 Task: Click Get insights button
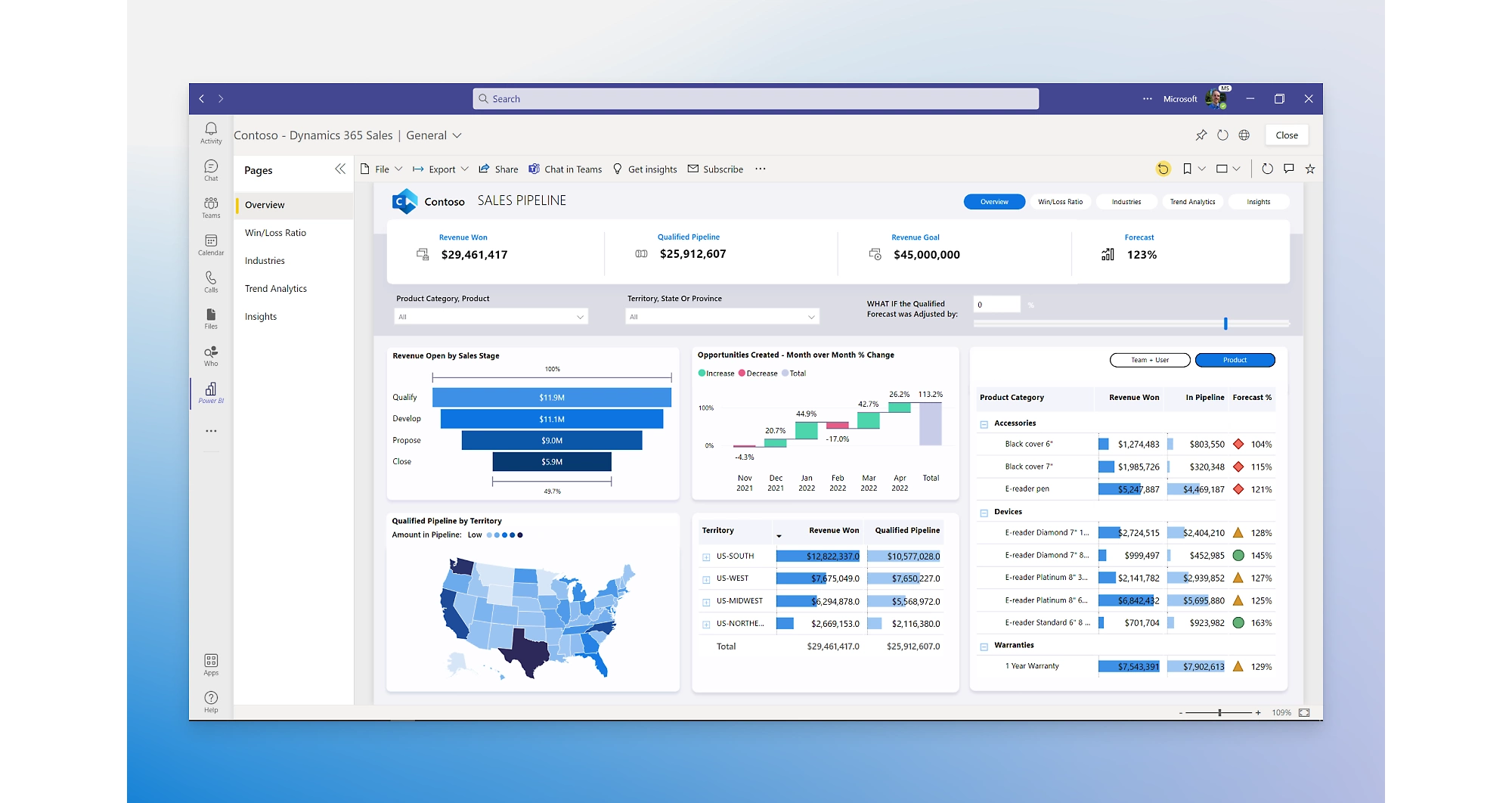tap(645, 169)
